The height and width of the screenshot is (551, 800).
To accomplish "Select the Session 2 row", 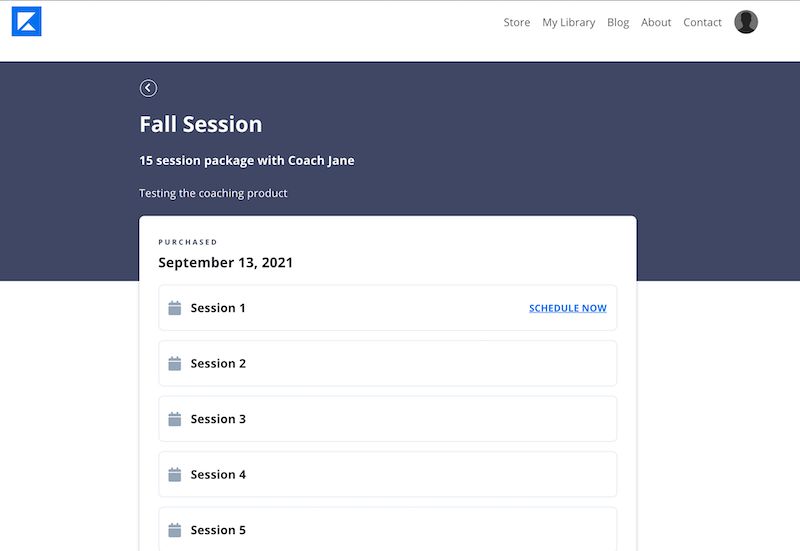I will (388, 363).
